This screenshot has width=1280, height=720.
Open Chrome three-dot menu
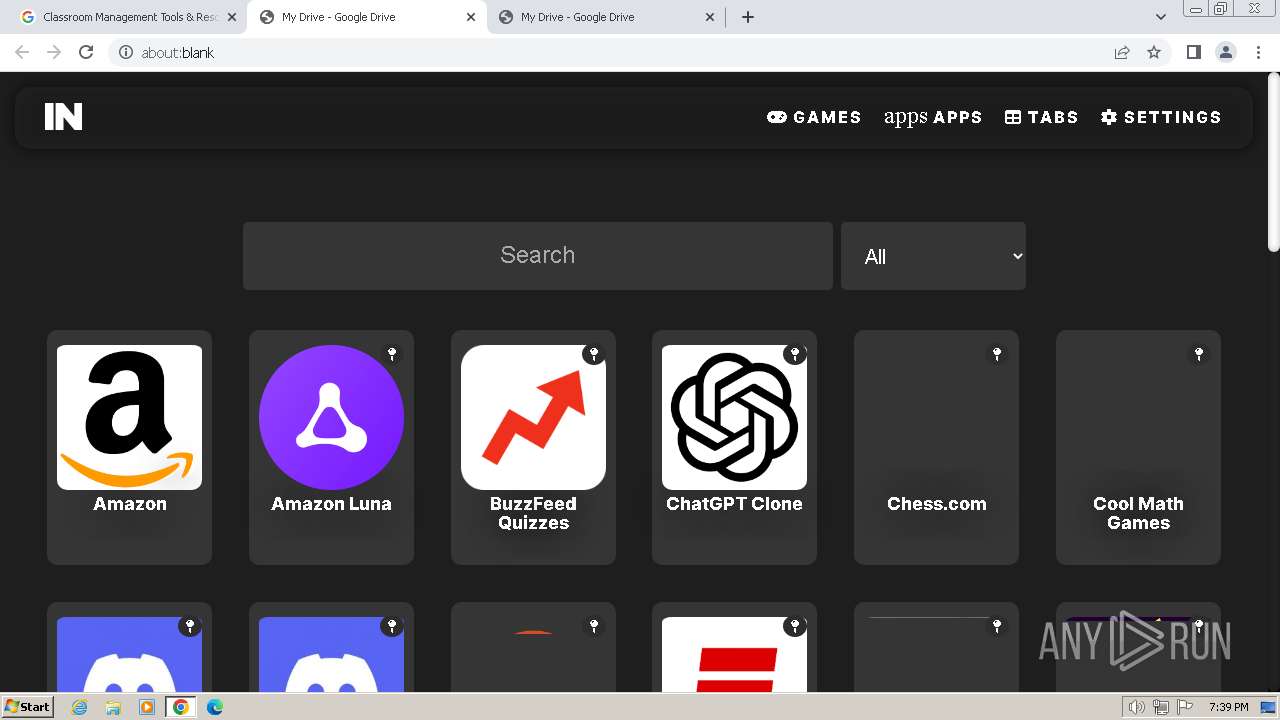1259,52
